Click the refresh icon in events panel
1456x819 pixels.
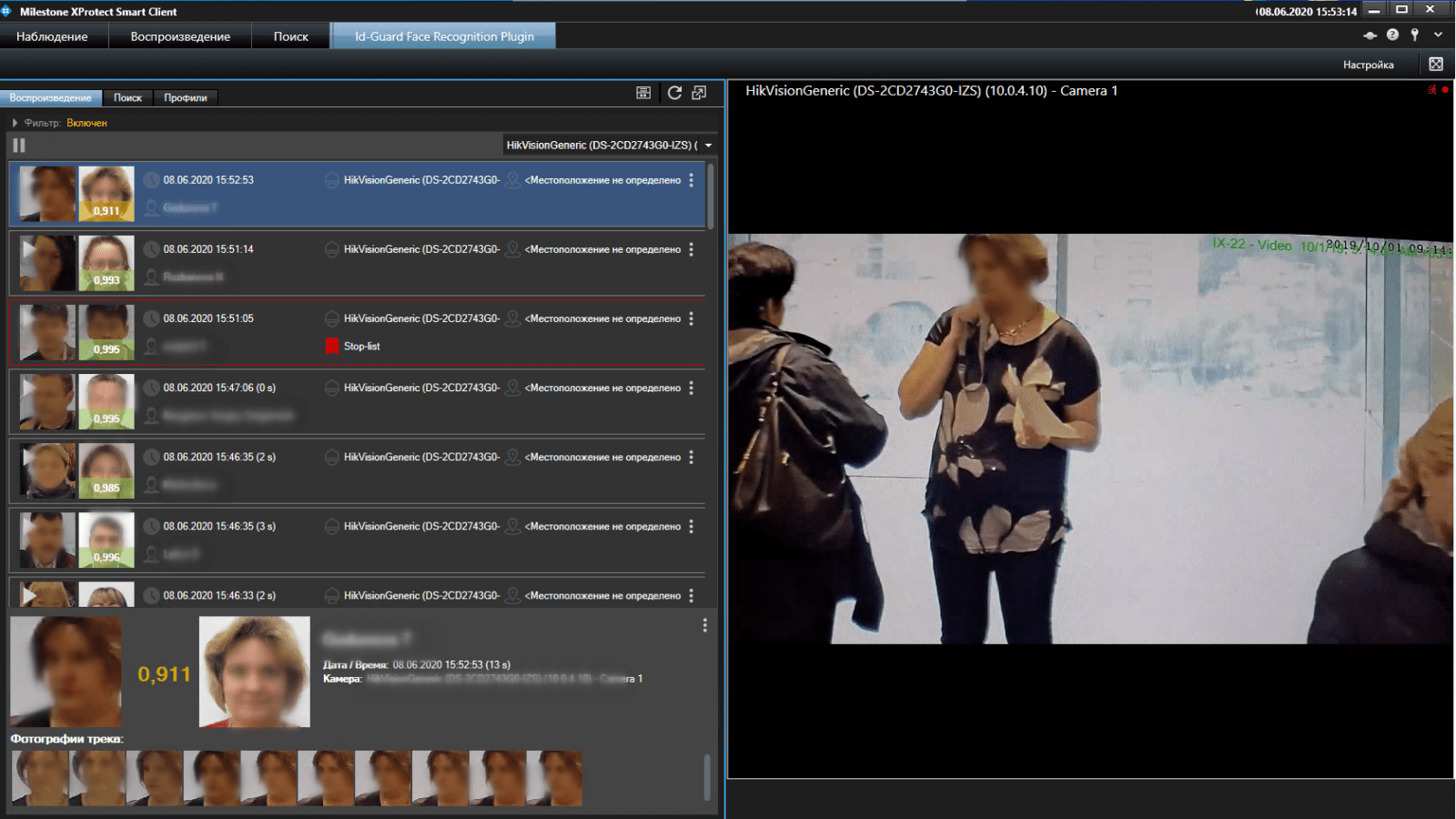674,93
